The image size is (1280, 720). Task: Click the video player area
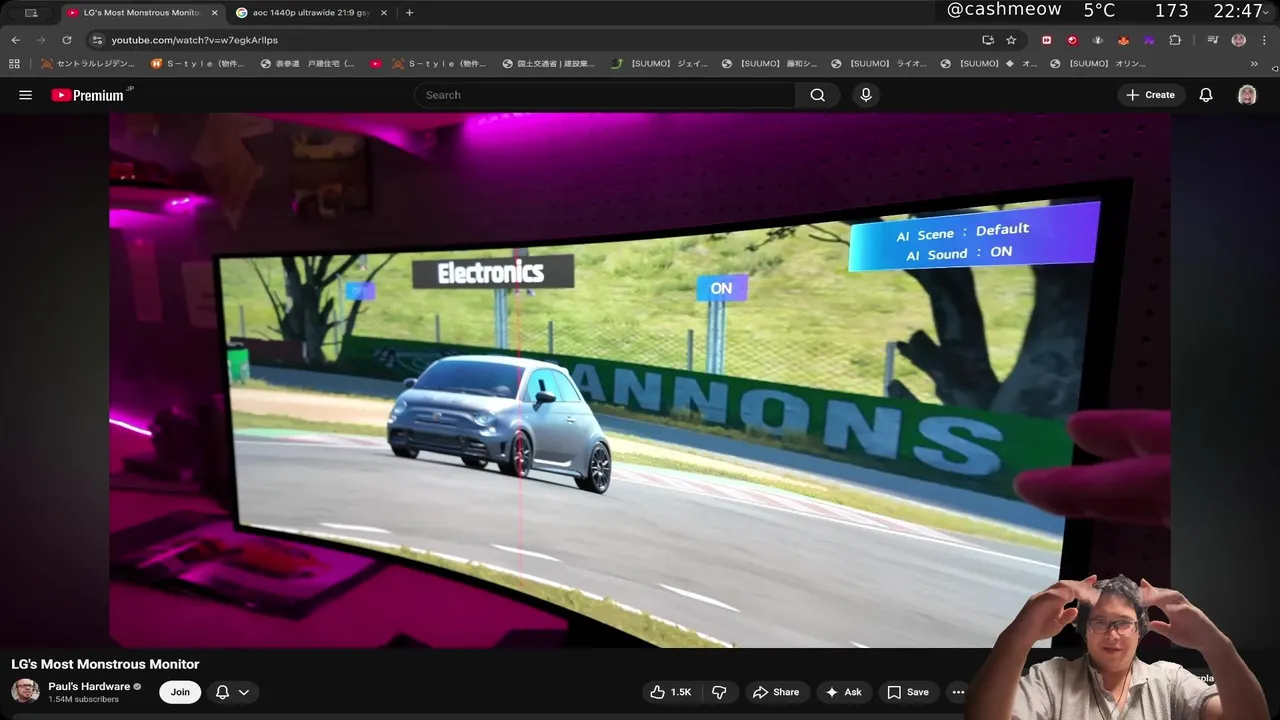coord(640,380)
